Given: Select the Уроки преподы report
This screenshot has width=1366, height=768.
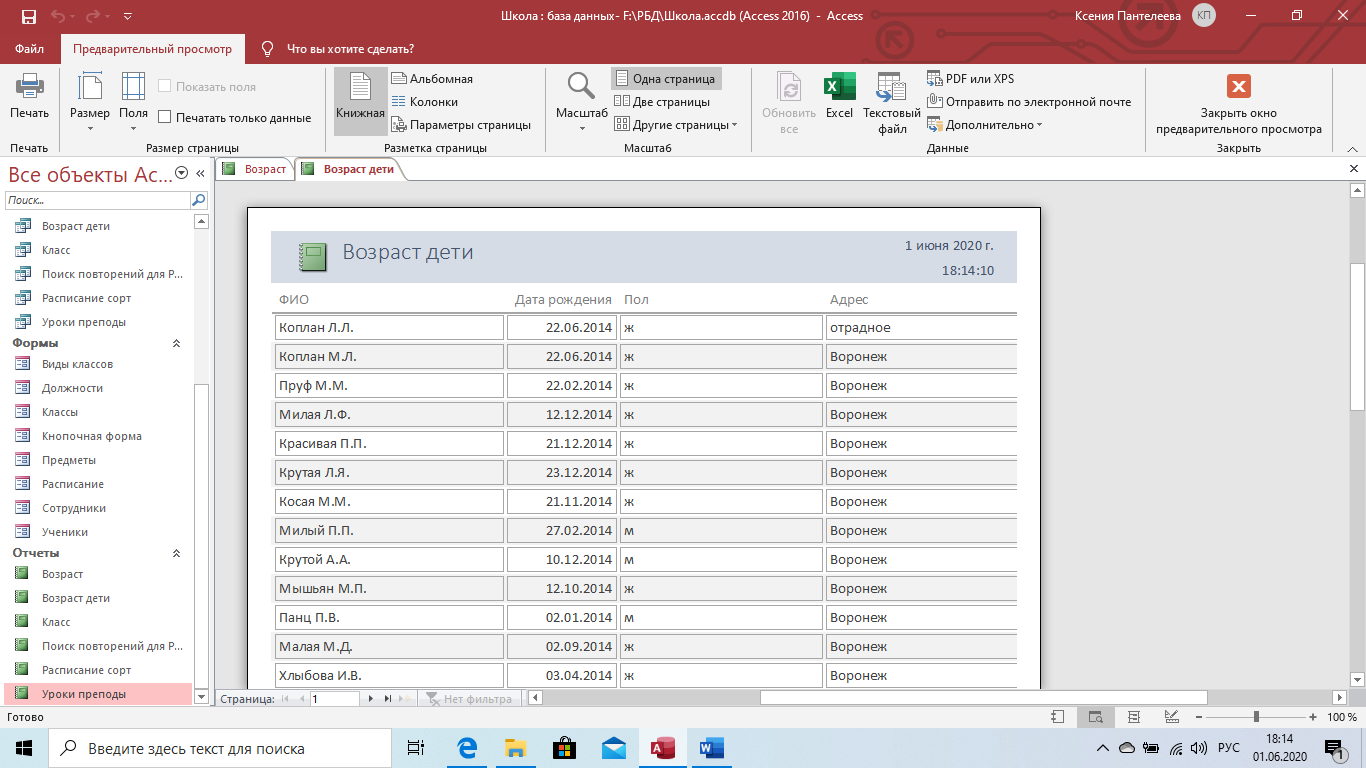Looking at the screenshot, I should point(98,694).
